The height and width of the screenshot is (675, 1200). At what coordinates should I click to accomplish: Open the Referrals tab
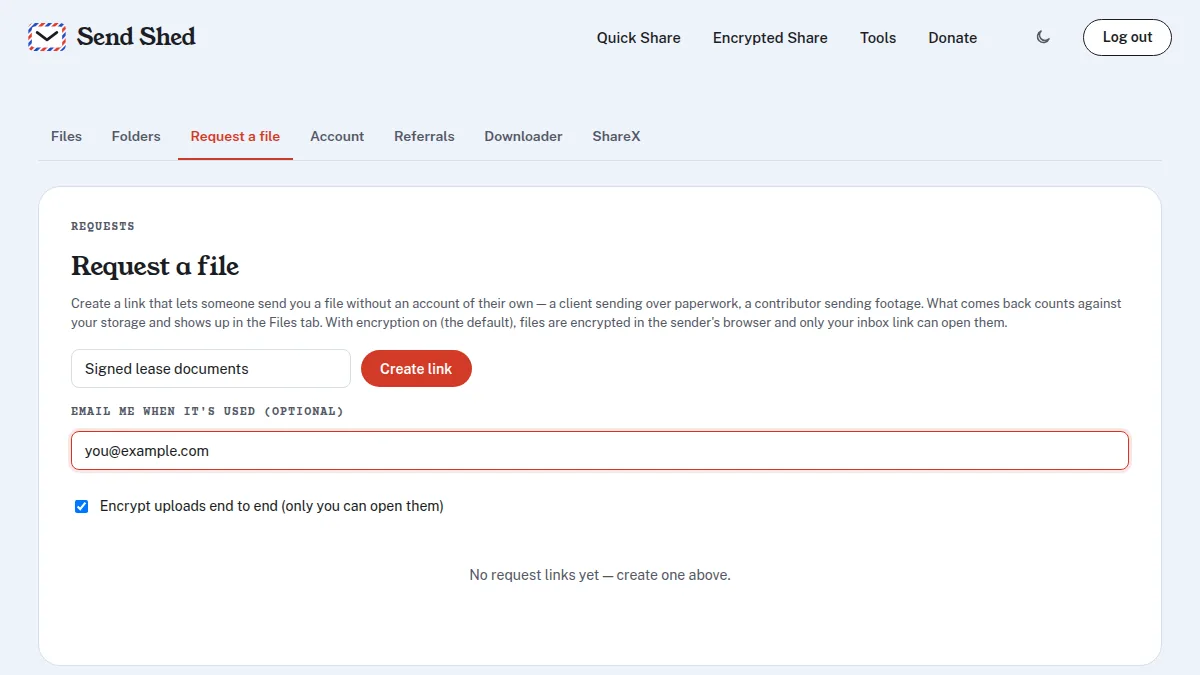(x=424, y=136)
